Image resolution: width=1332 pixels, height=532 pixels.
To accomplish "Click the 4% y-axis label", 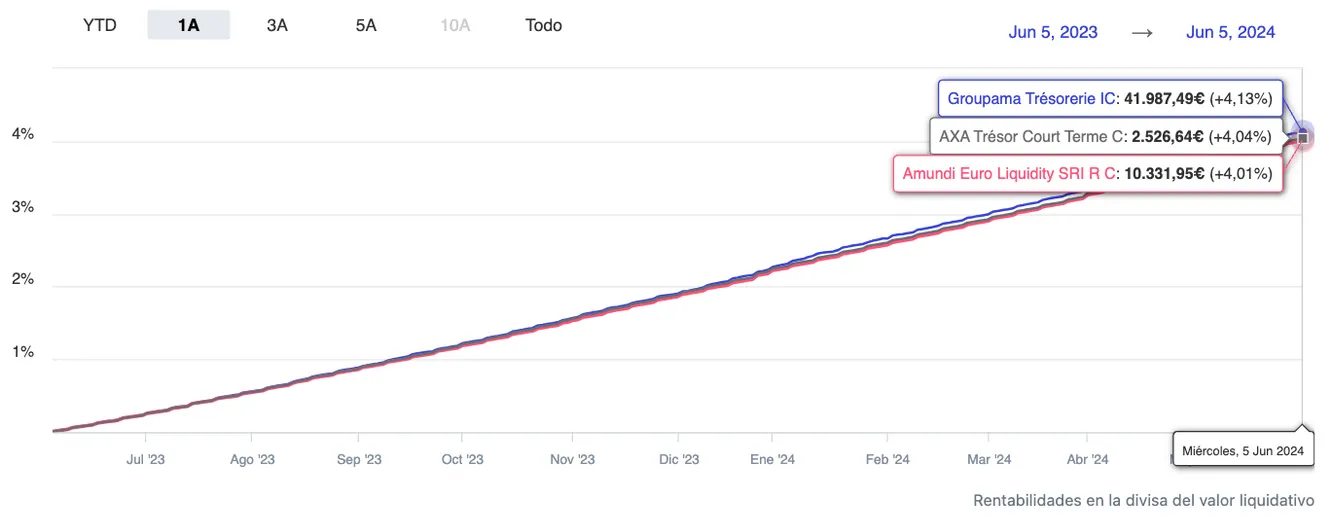I will pyautogui.click(x=23, y=134).
